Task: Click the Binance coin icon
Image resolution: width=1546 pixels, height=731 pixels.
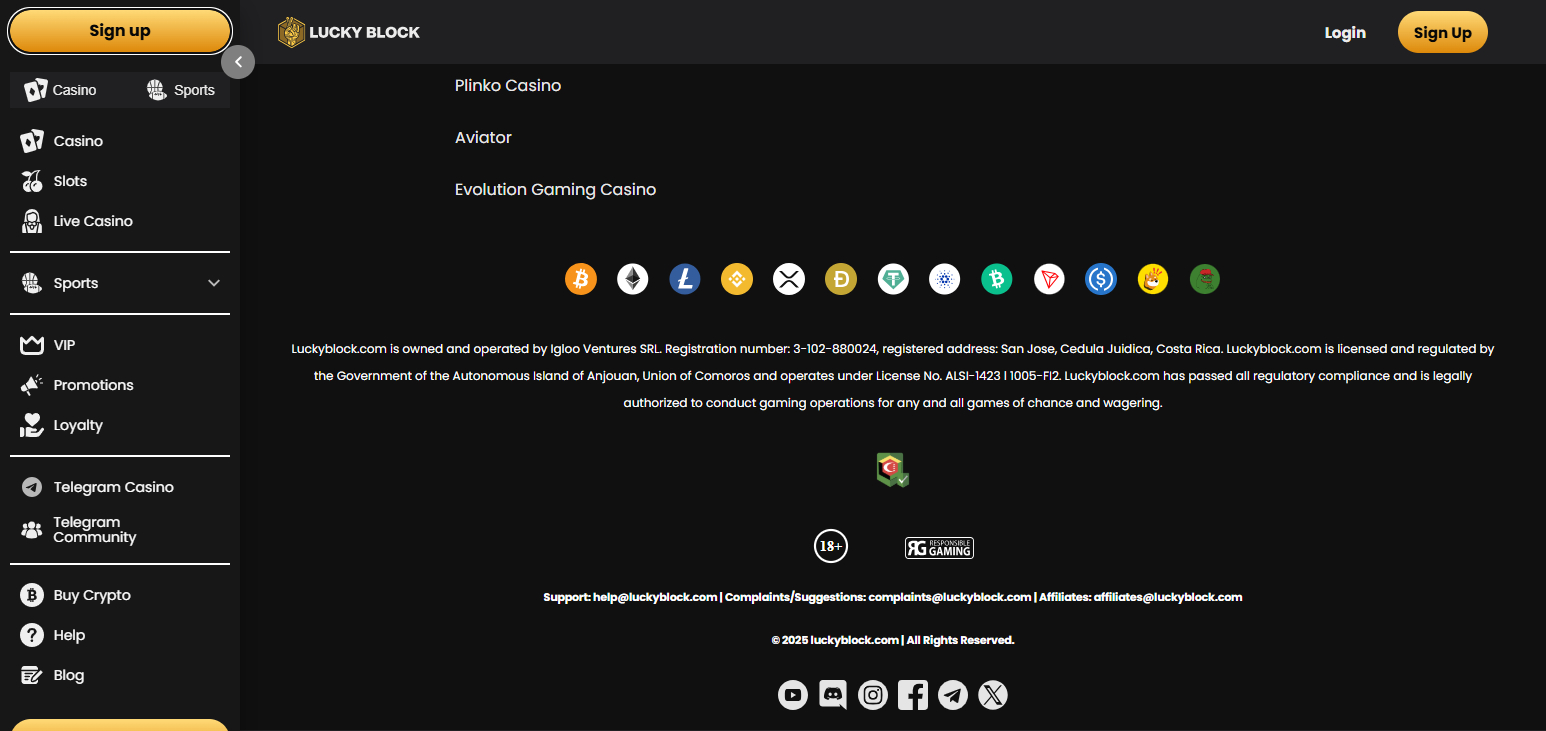Action: [737, 279]
